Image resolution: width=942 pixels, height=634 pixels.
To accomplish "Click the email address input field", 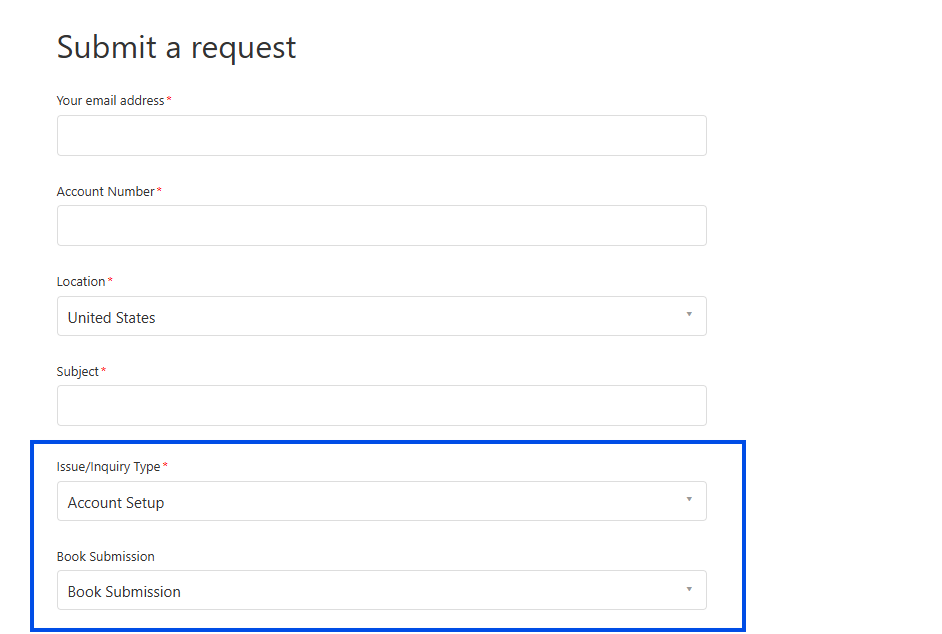I will click(x=381, y=136).
